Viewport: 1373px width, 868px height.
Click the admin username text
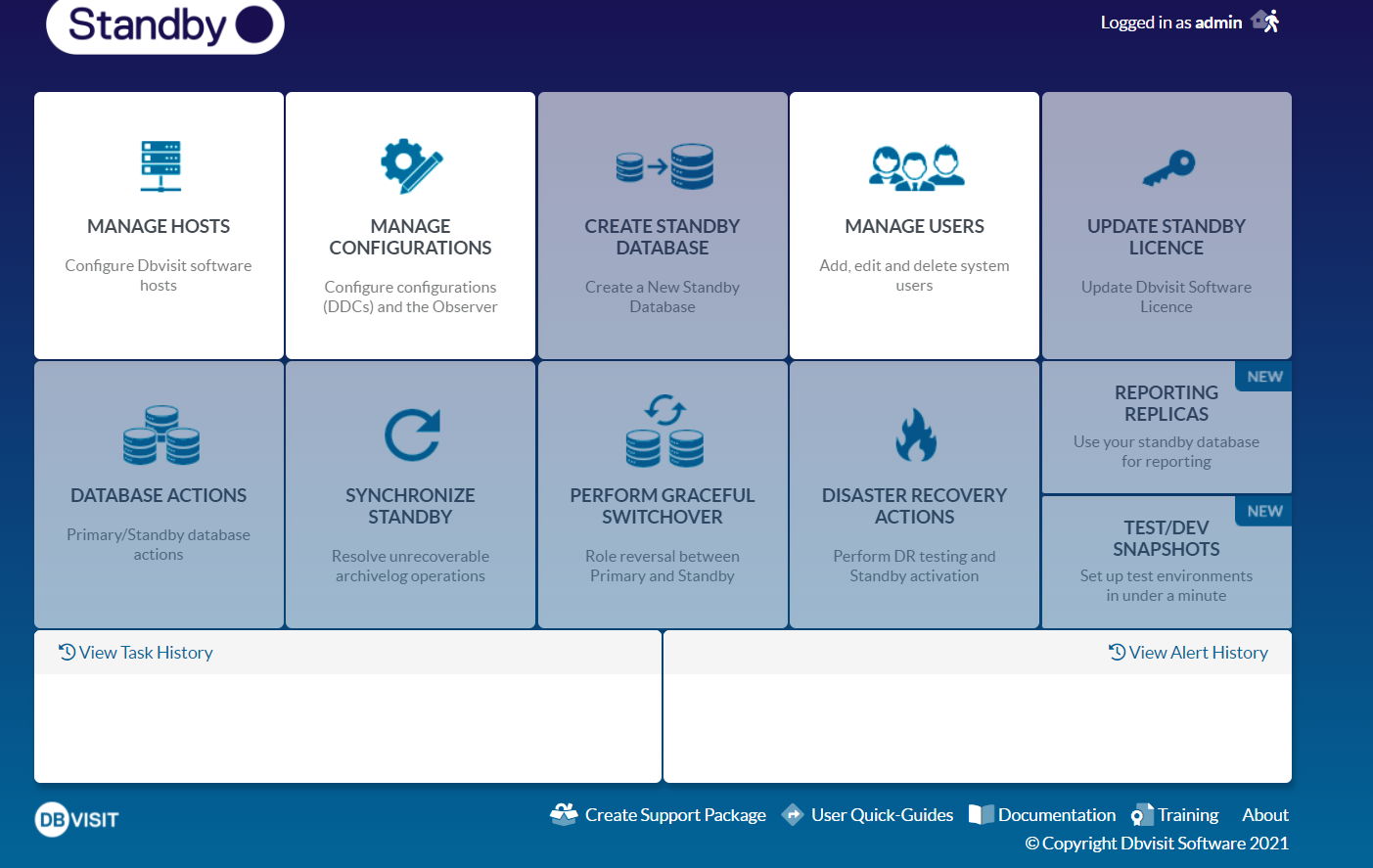tap(1218, 23)
